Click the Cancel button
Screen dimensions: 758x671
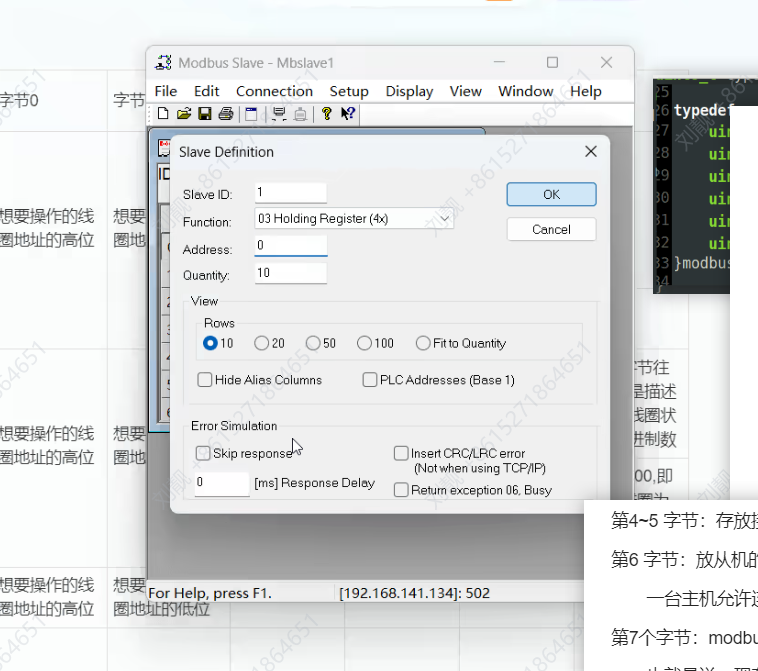coord(551,229)
